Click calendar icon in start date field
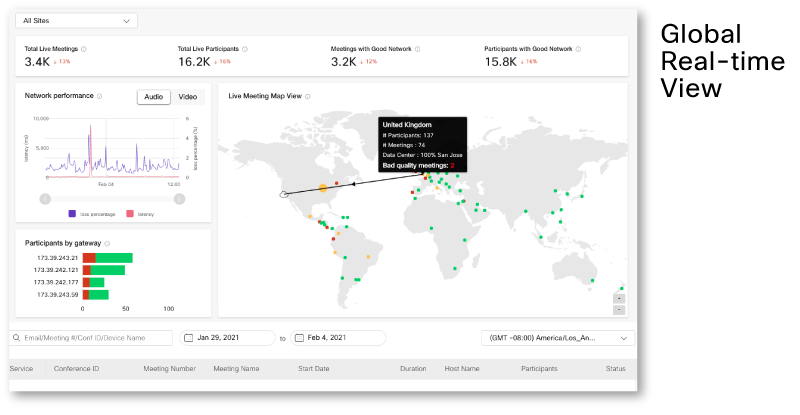 [x=188, y=338]
